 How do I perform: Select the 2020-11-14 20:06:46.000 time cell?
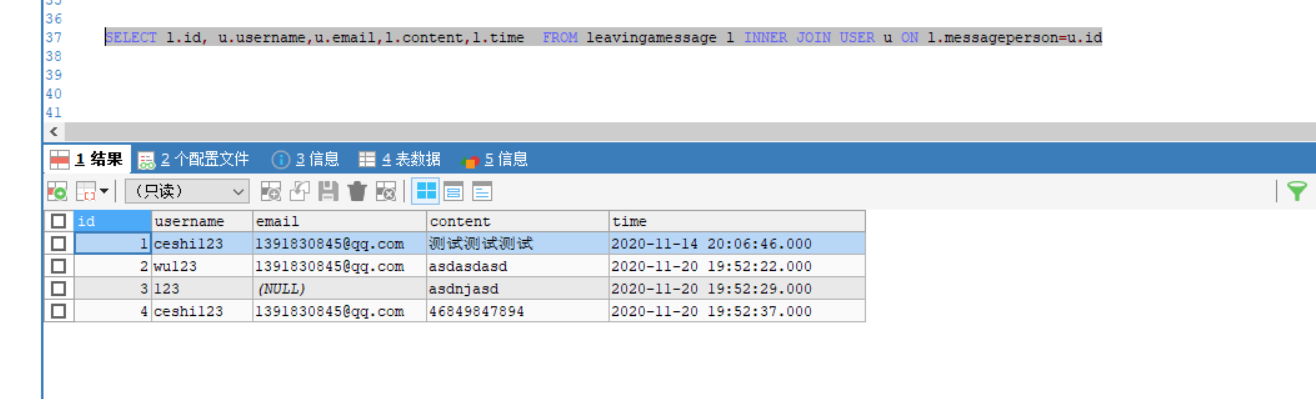tap(737, 243)
